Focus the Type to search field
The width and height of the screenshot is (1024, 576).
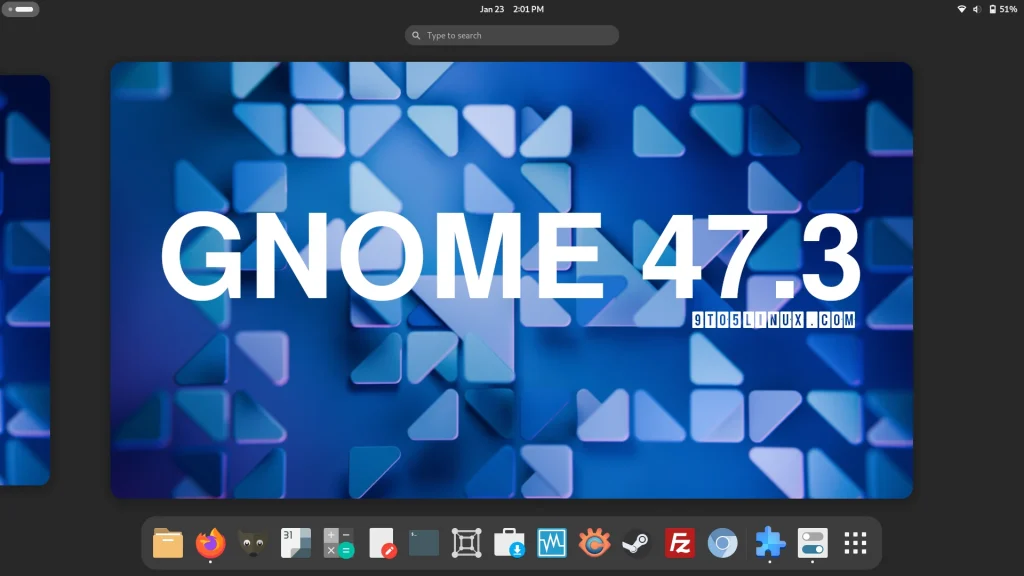(x=512, y=35)
